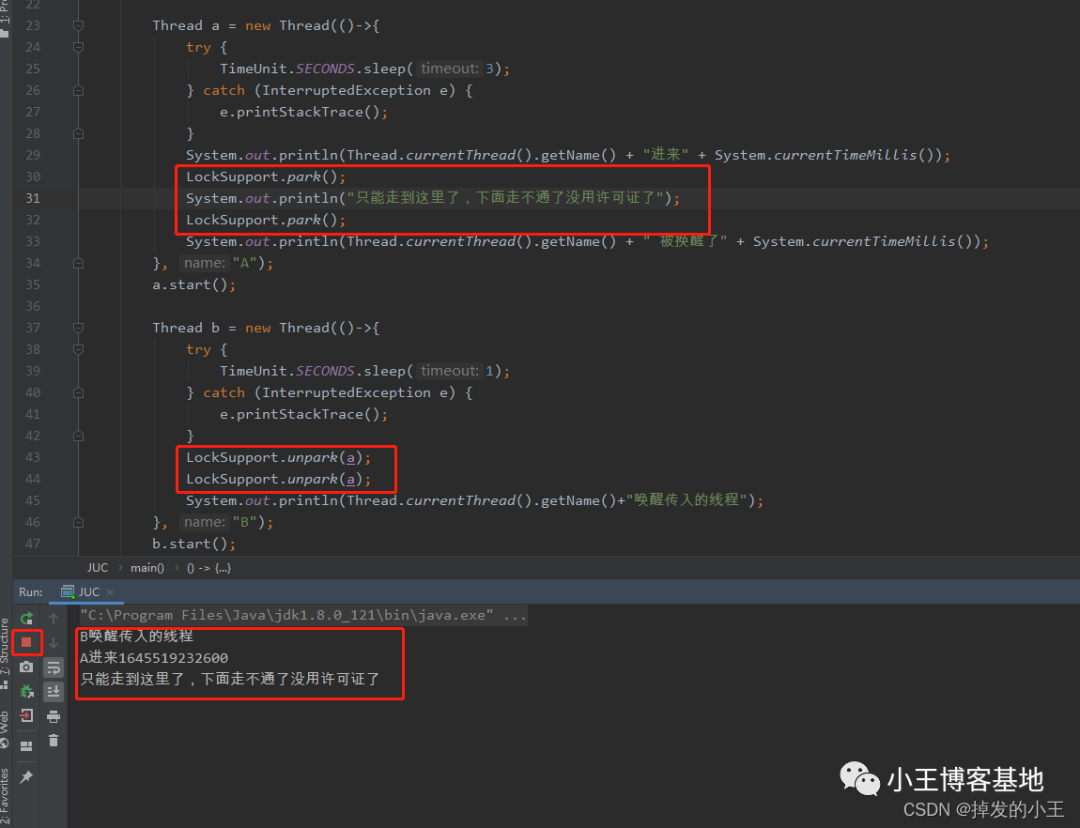Click the Print console output icon
The height and width of the screenshot is (828, 1080).
pyautogui.click(x=54, y=716)
